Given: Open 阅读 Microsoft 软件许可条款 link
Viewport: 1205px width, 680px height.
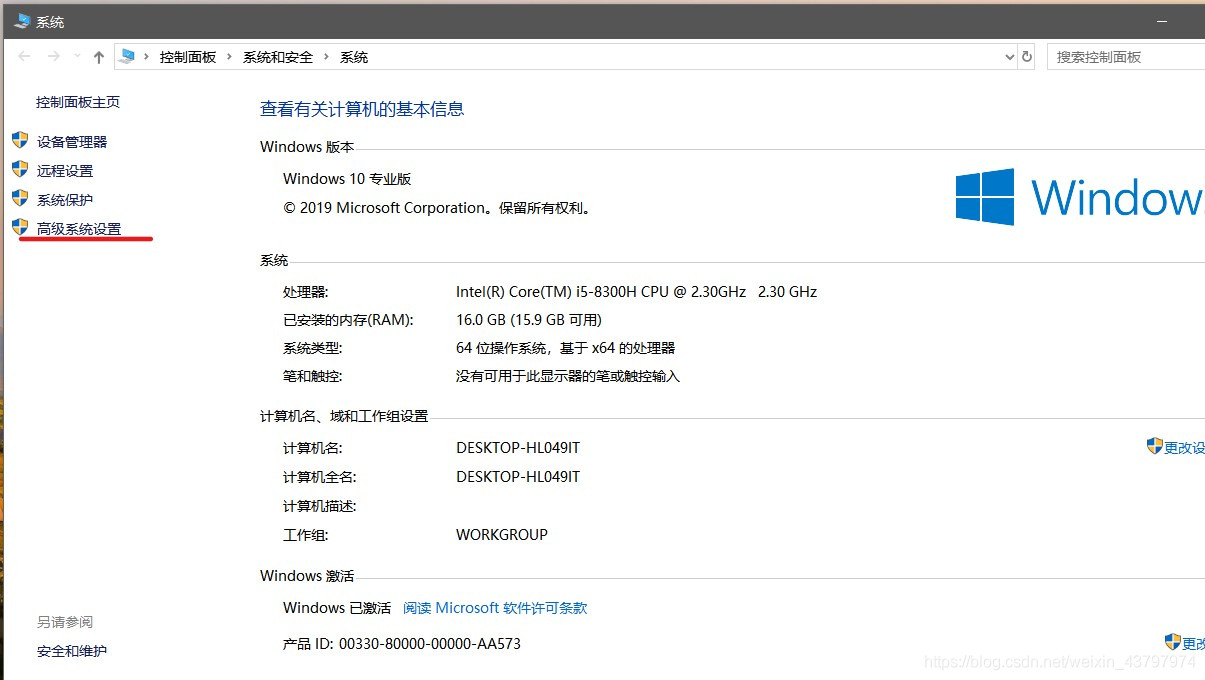Looking at the screenshot, I should (495, 608).
